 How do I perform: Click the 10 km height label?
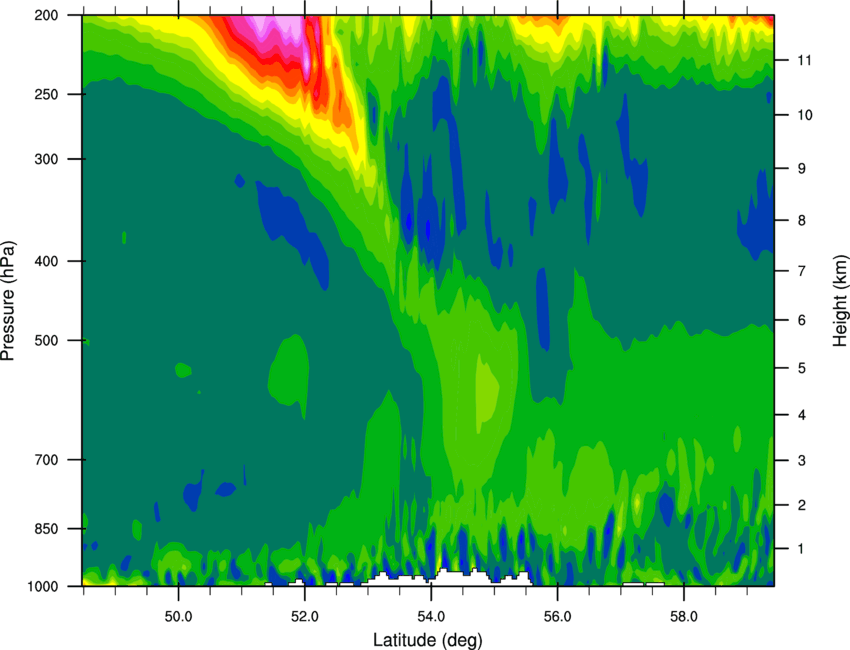coord(804,115)
